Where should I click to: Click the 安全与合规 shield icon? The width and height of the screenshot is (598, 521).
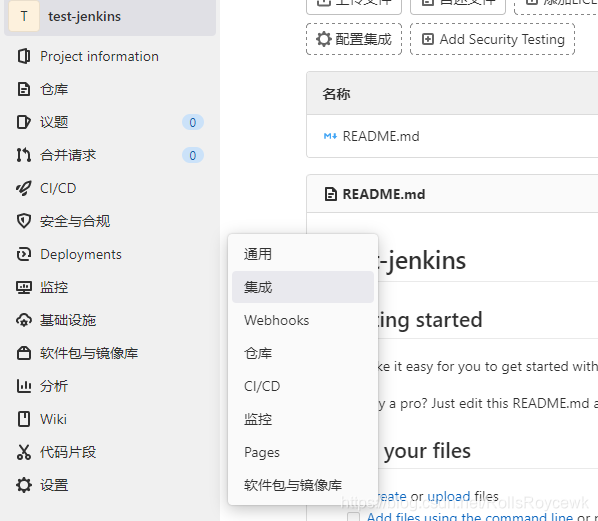coord(24,221)
